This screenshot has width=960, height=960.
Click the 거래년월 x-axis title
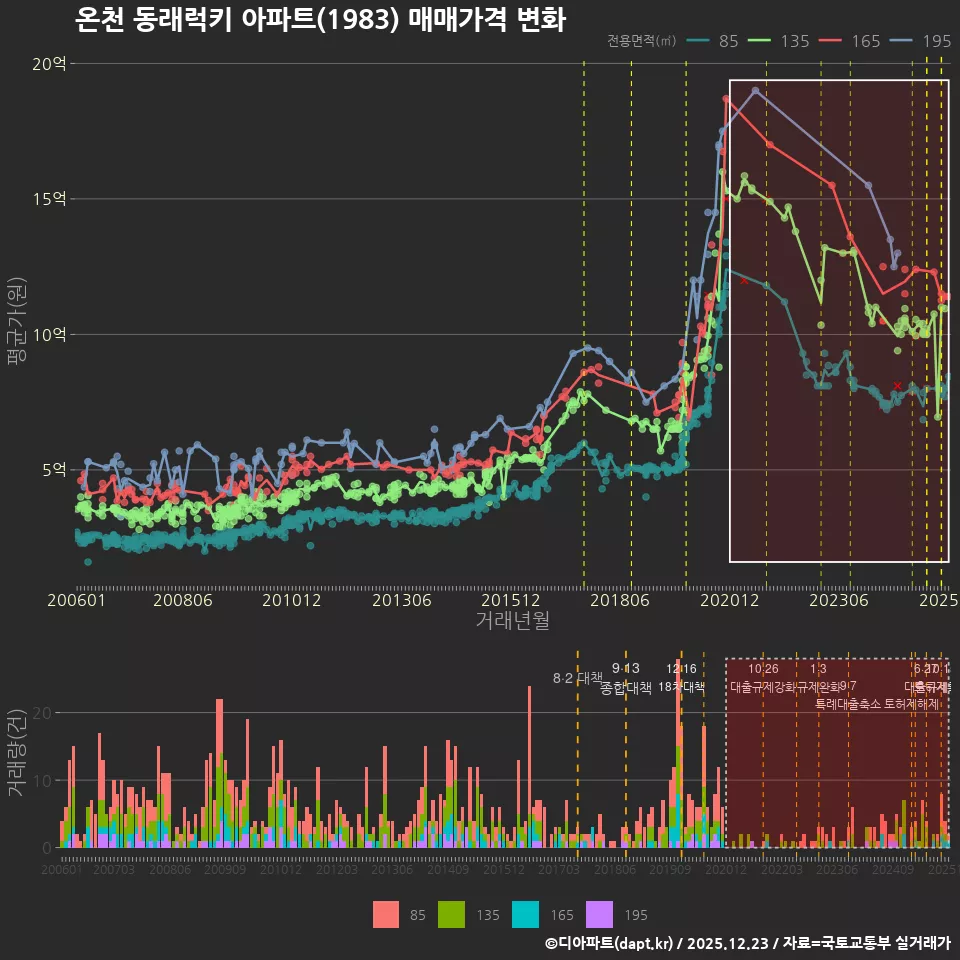pos(512,620)
